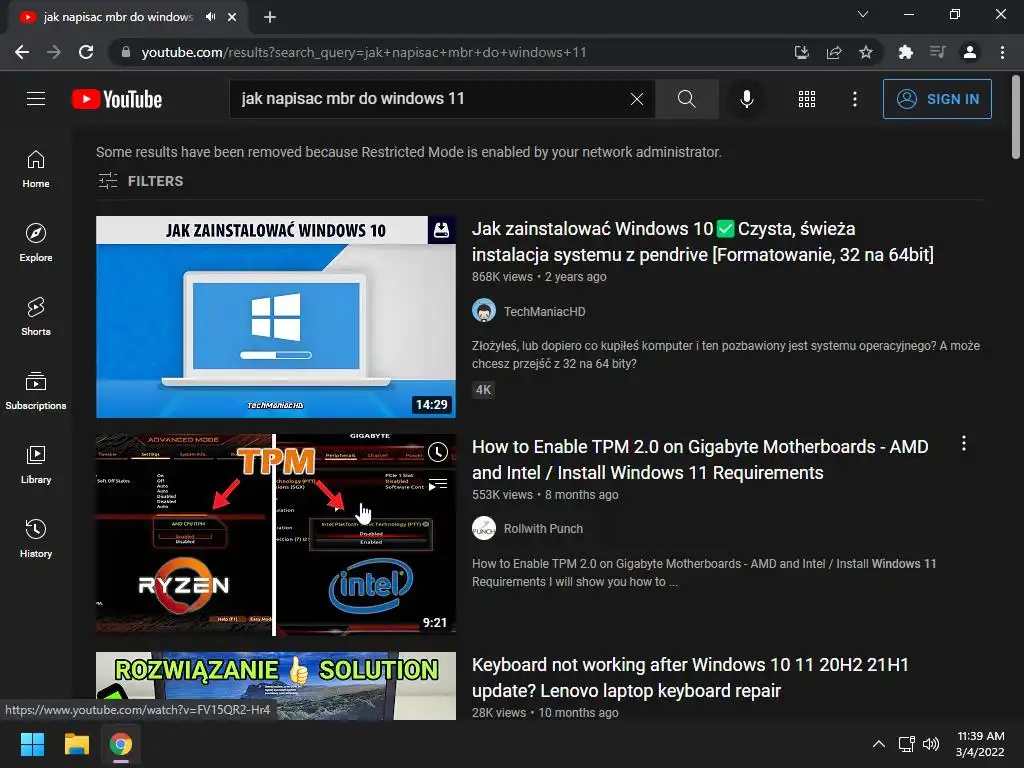Open the Chrome extensions puzzle icon
1024x768 pixels.
click(x=905, y=52)
